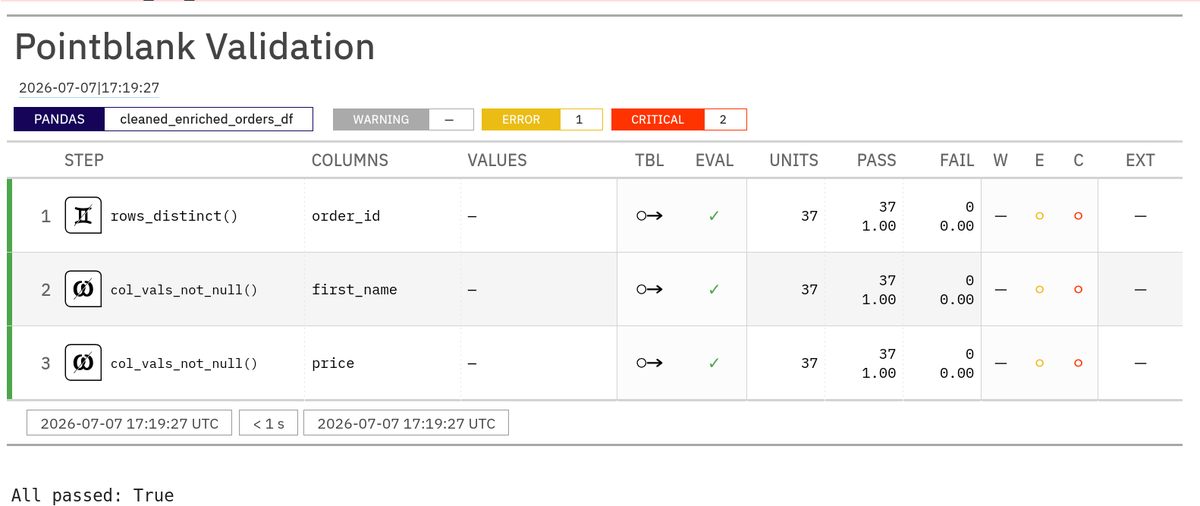The height and width of the screenshot is (506, 1200).
Task: Click the CRITICAL threshold value 2
Action: (724, 119)
